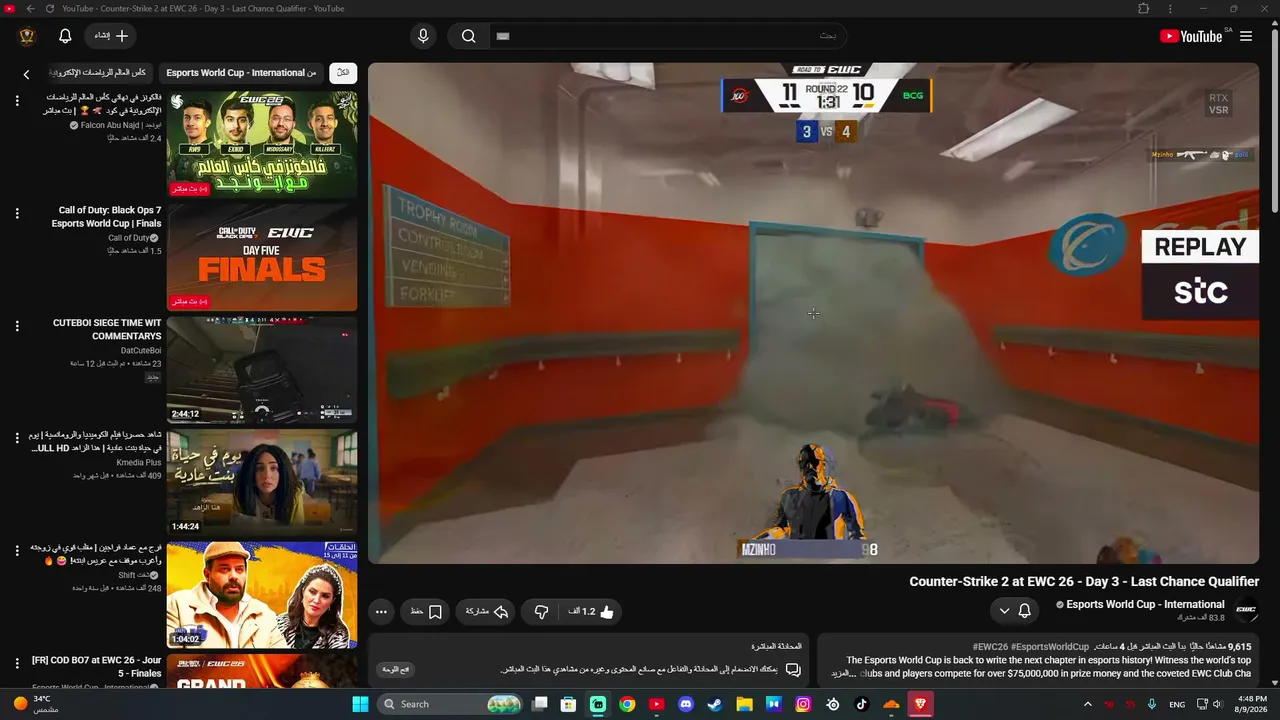Select the كأس العالم للرياضات الإلكترونية chip

(98, 73)
